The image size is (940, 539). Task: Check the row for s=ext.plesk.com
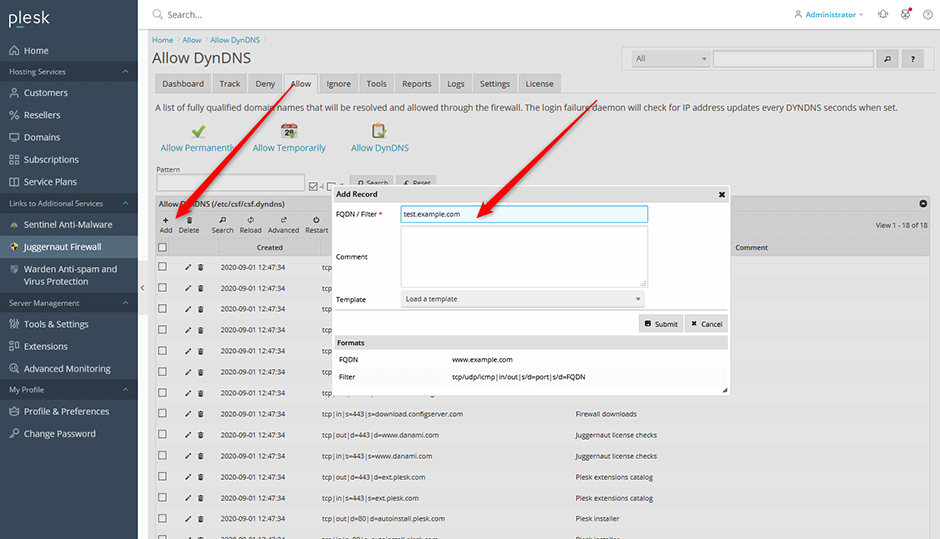162,498
